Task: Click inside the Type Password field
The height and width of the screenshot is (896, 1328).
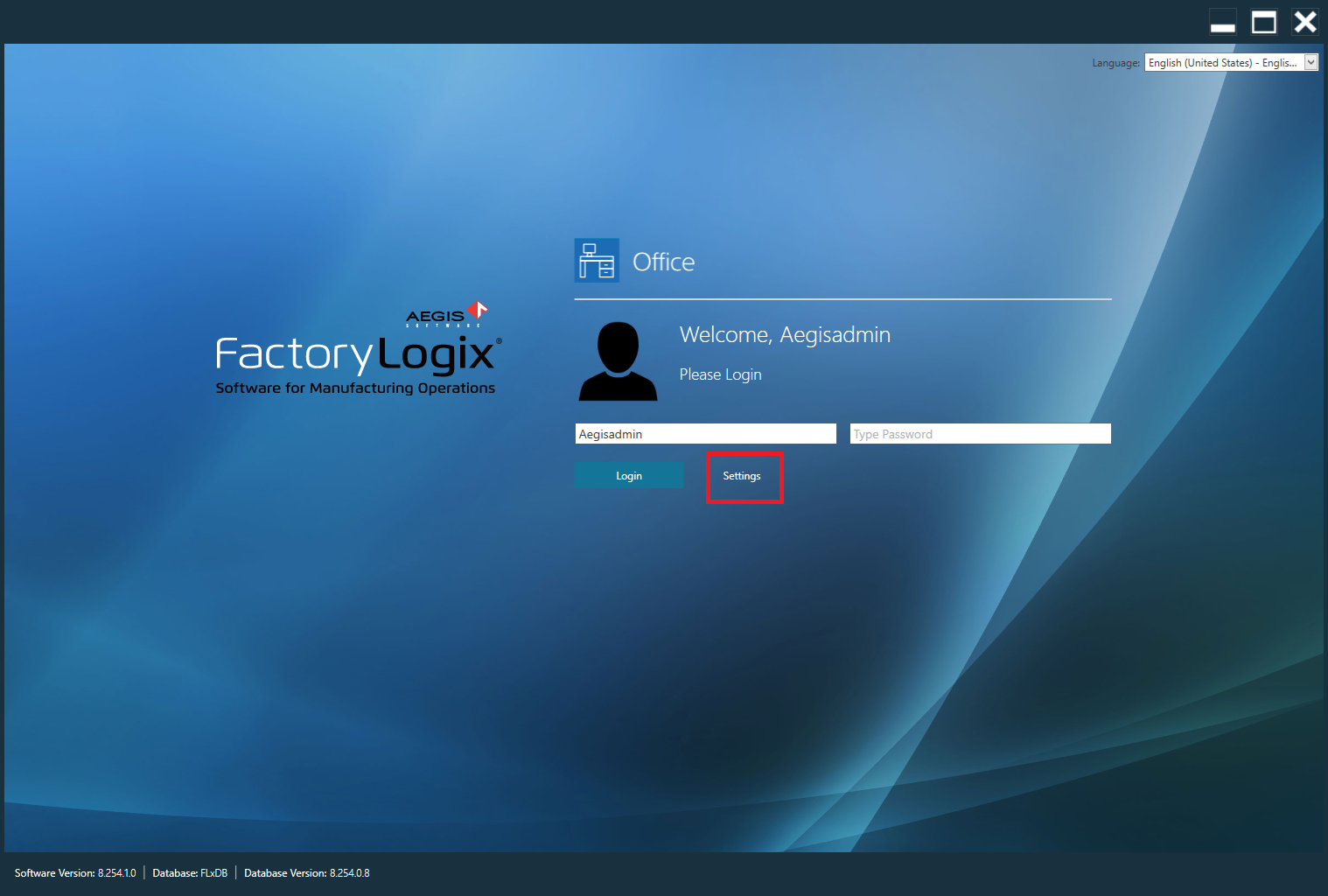Action: [x=979, y=433]
